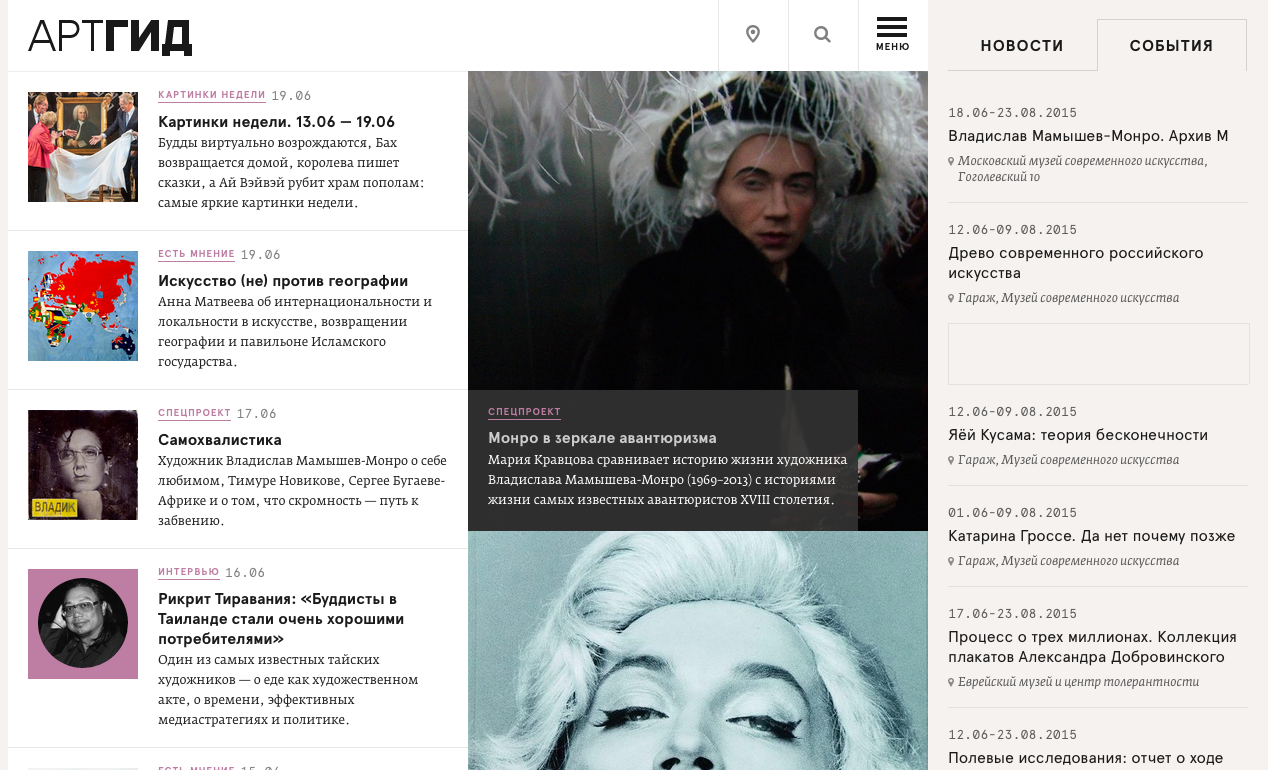
Task: Click the Еврейский музей и центр толерантности venue
Action: (1078, 682)
